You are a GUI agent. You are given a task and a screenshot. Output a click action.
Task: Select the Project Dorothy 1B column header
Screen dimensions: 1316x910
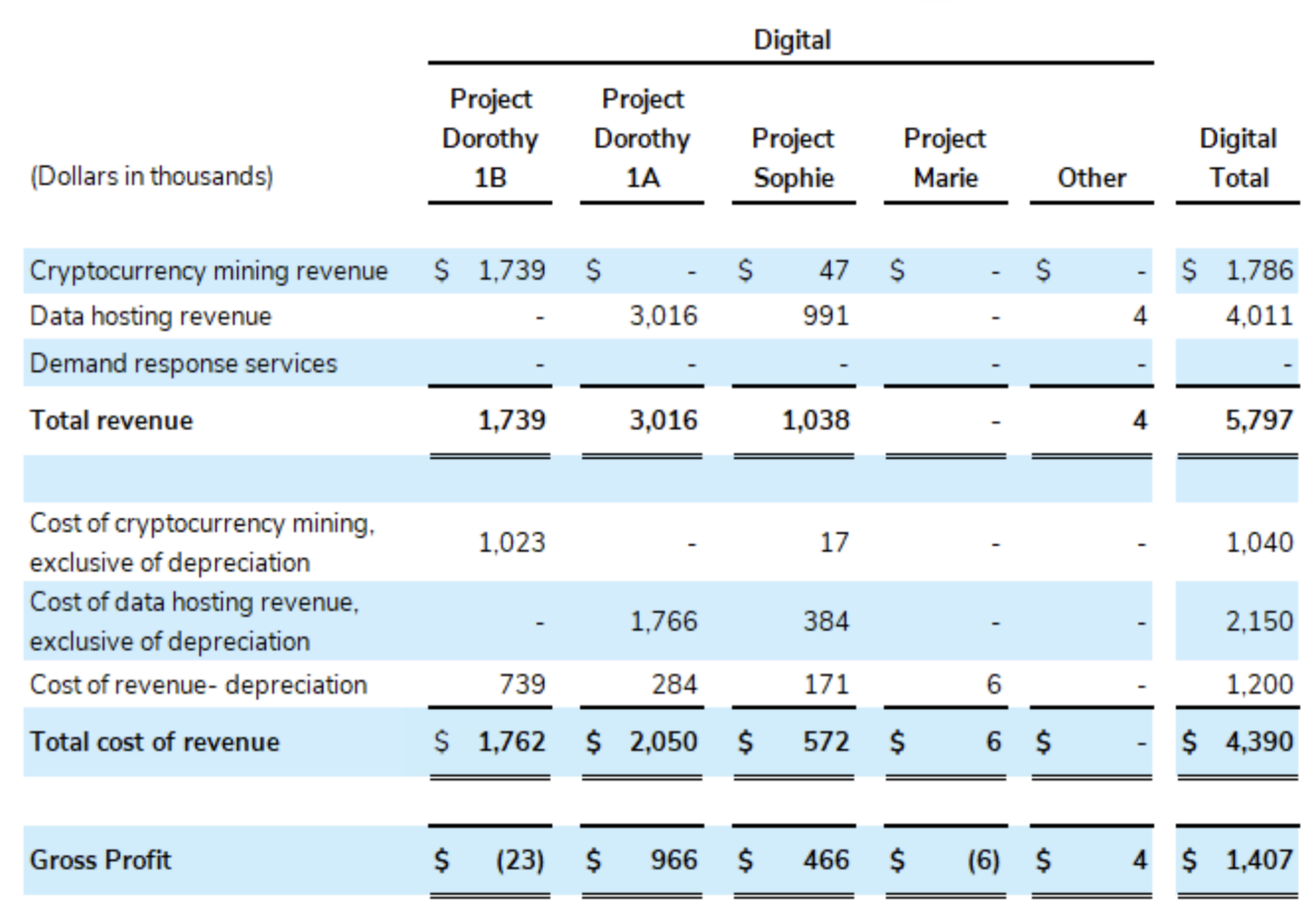click(490, 139)
